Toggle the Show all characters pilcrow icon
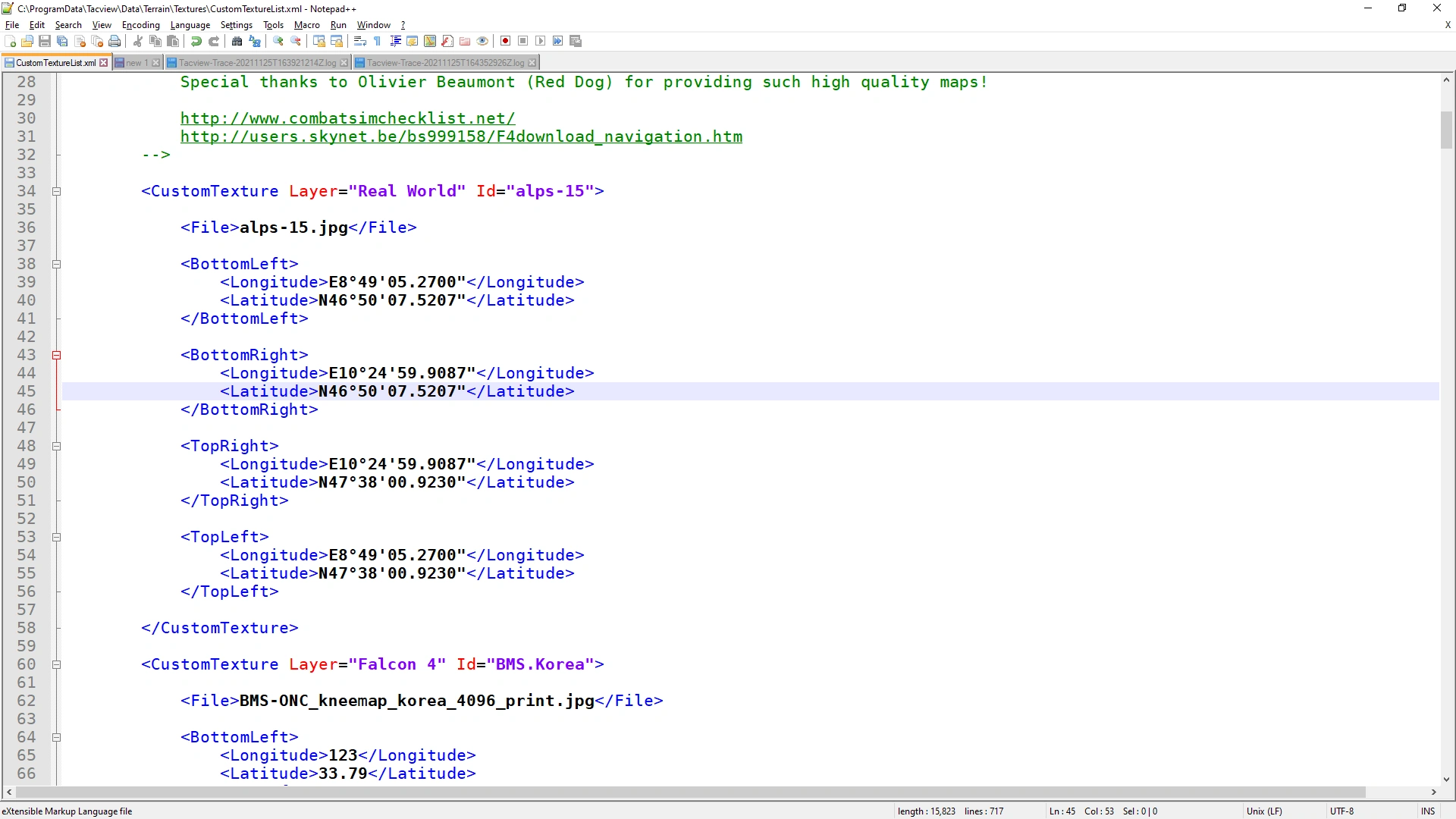 point(378,41)
